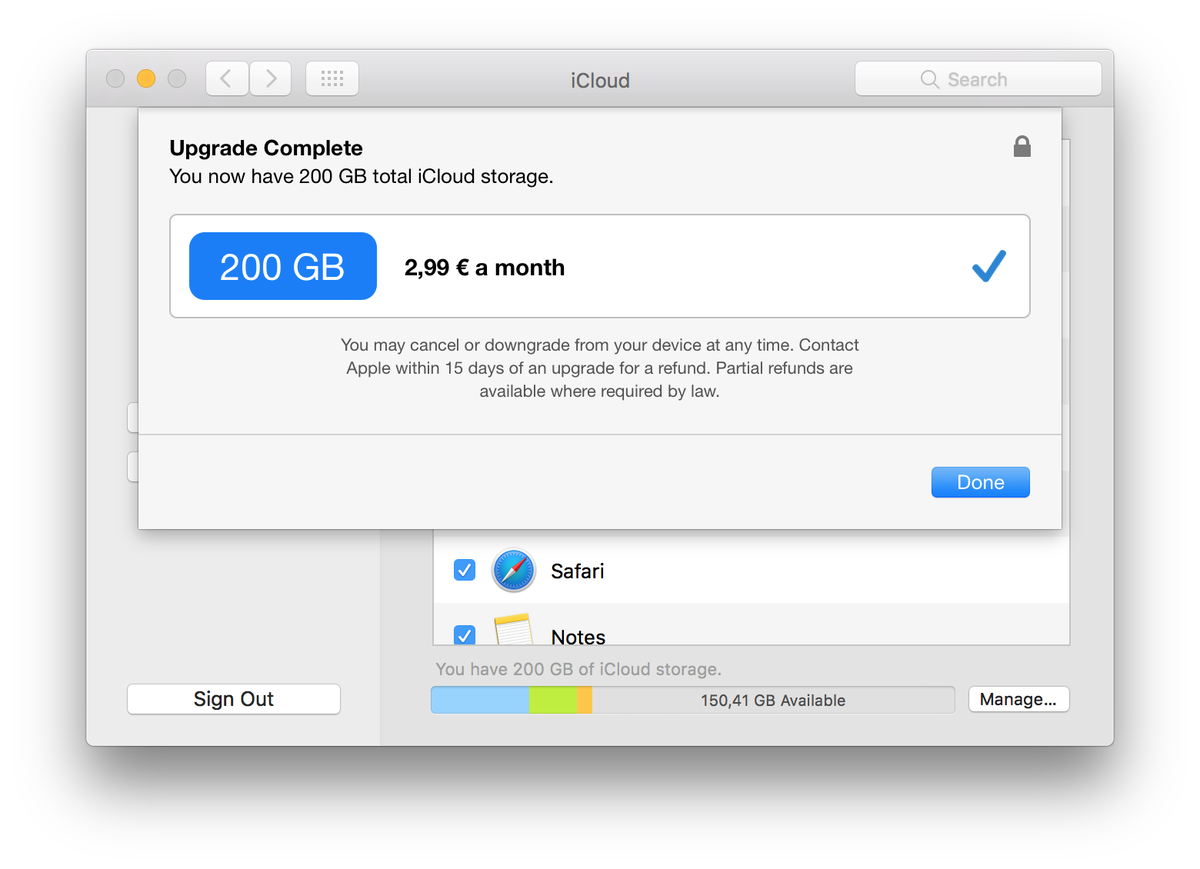Viewport: 1200px width, 869px height.
Task: Click the Notes notepad icon
Action: point(514,630)
